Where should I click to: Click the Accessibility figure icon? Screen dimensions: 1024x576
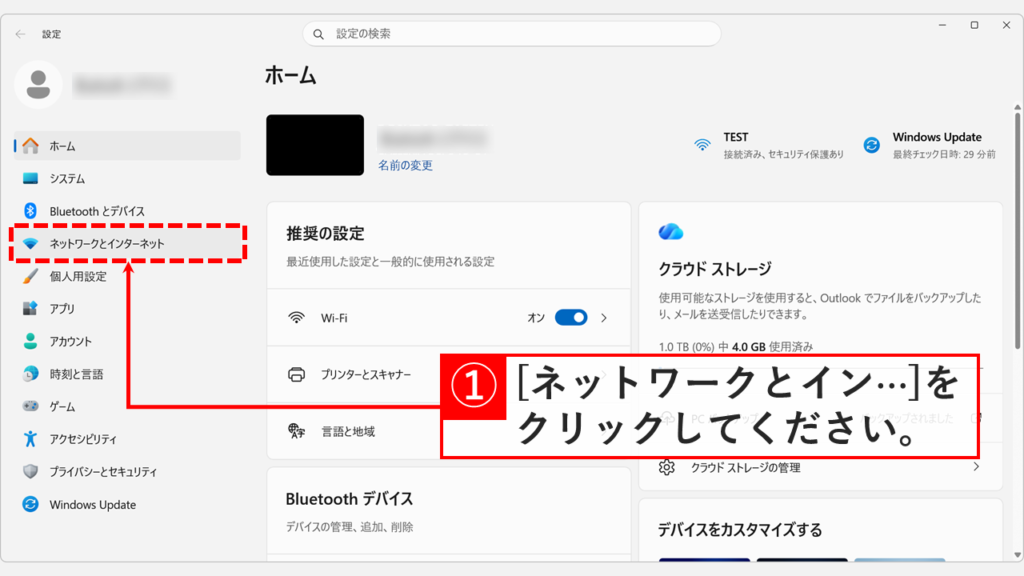pos(30,439)
